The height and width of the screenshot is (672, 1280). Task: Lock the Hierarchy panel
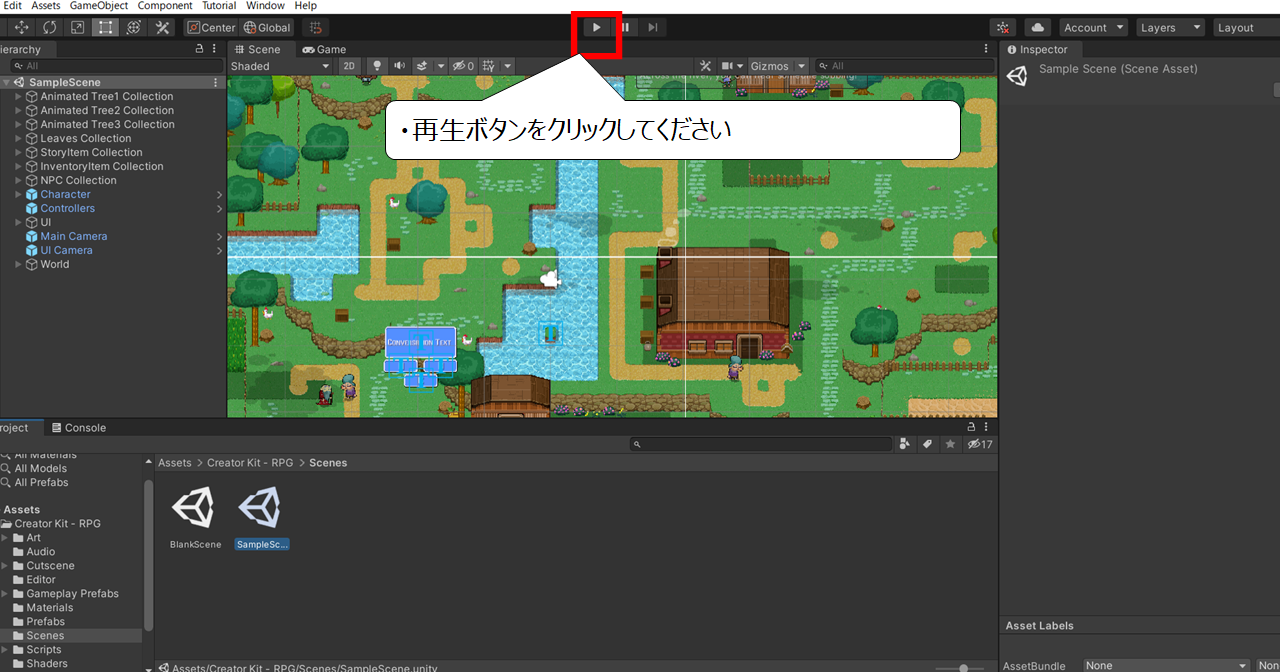200,49
